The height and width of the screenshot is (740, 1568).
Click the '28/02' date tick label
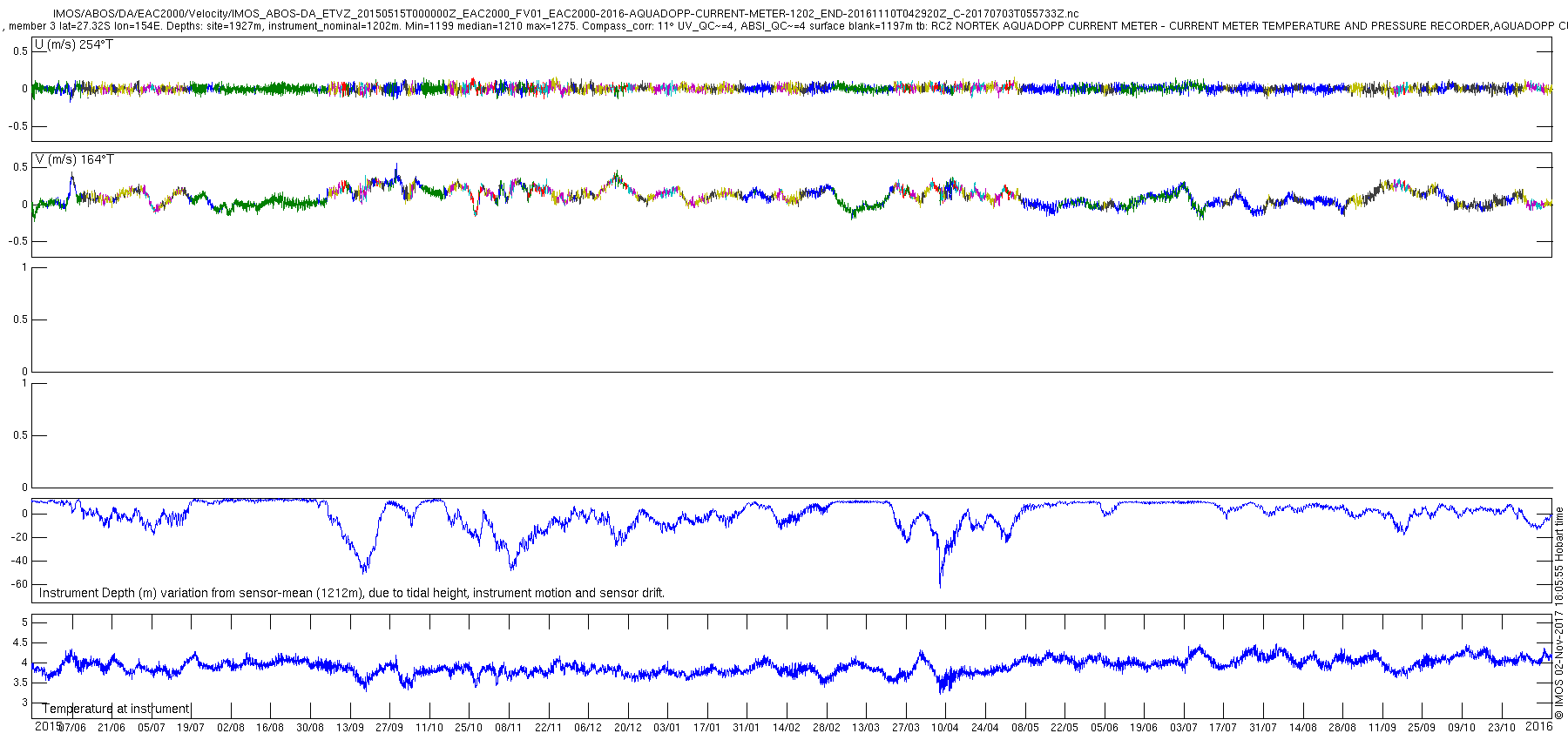(x=827, y=728)
